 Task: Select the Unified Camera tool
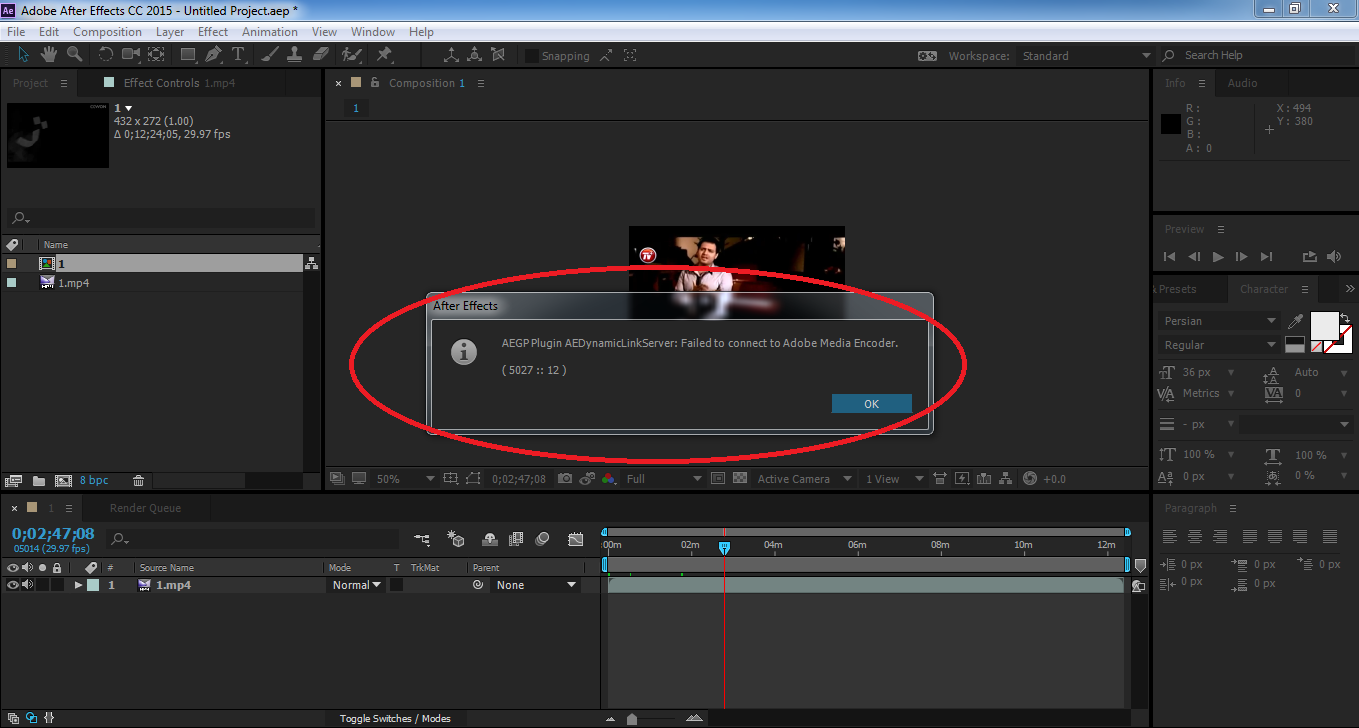coord(131,54)
